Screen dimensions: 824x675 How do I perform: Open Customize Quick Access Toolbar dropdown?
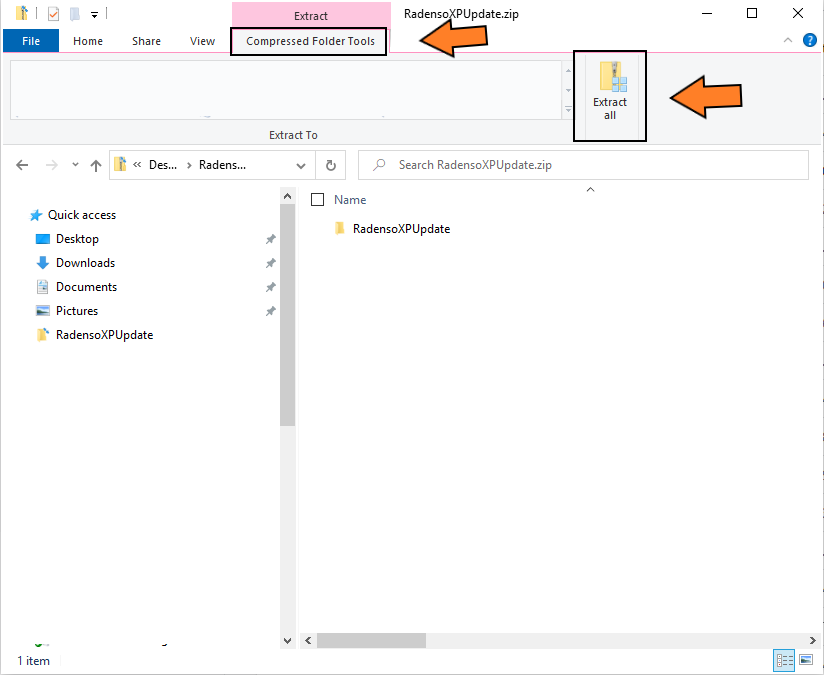click(x=95, y=15)
